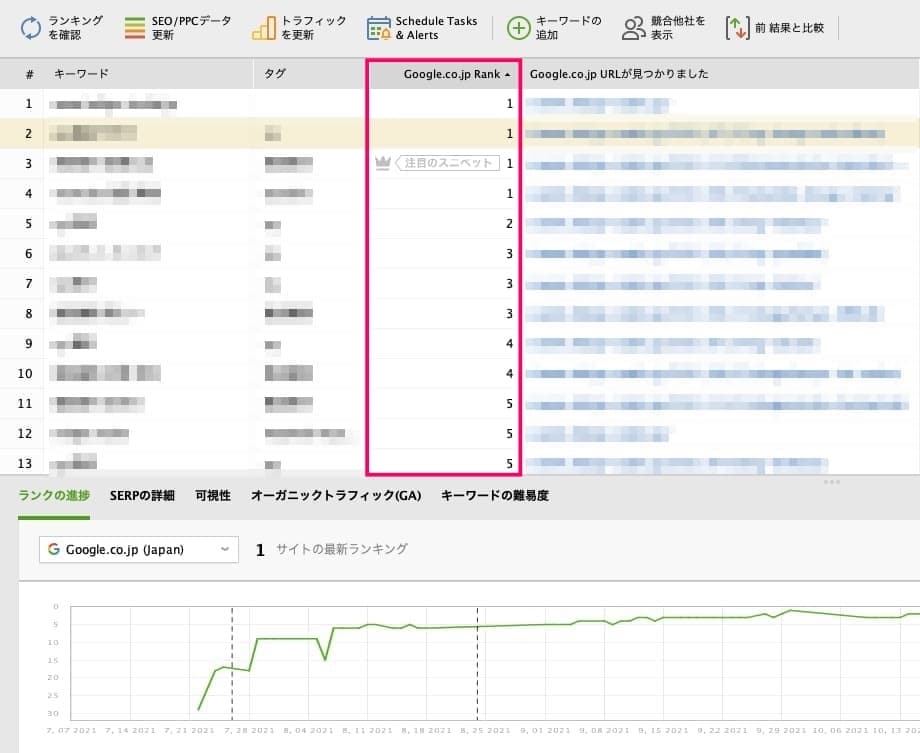Click the 前 結果と比較 arrows icon
Viewport: 920px width, 753px height.
[738, 28]
